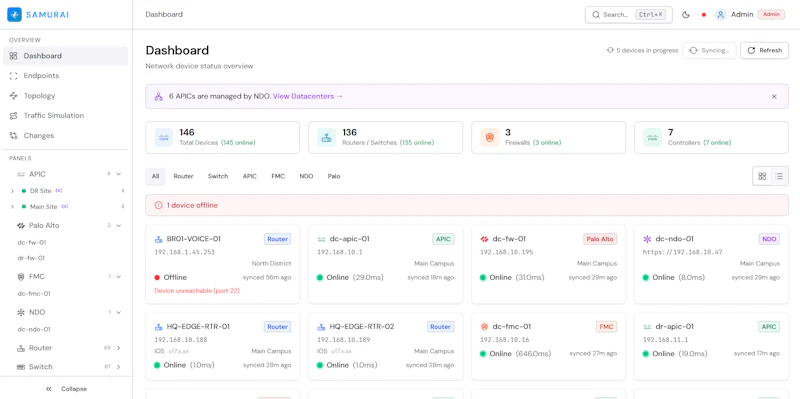The width and height of the screenshot is (800, 399).
Task: Click the NDO sidebar icon
Action: pos(21,312)
